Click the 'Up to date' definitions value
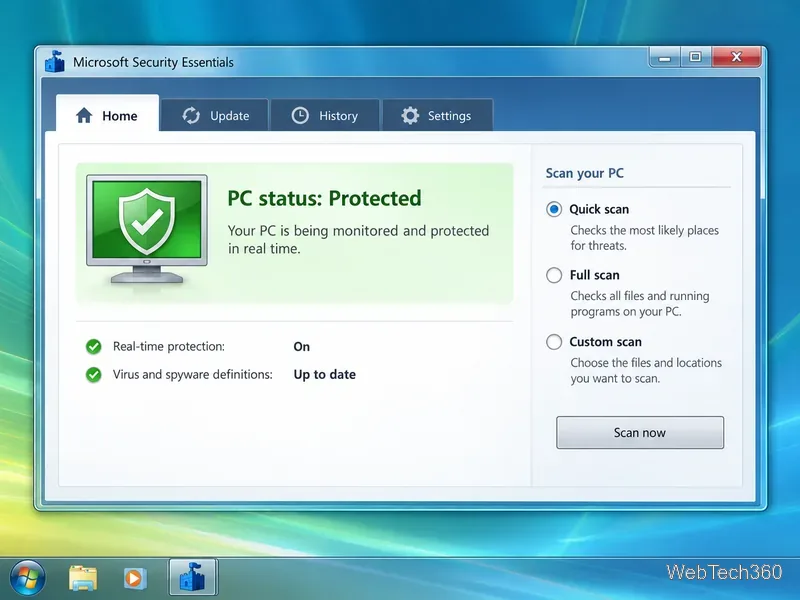The height and width of the screenshot is (600, 800). (x=324, y=374)
